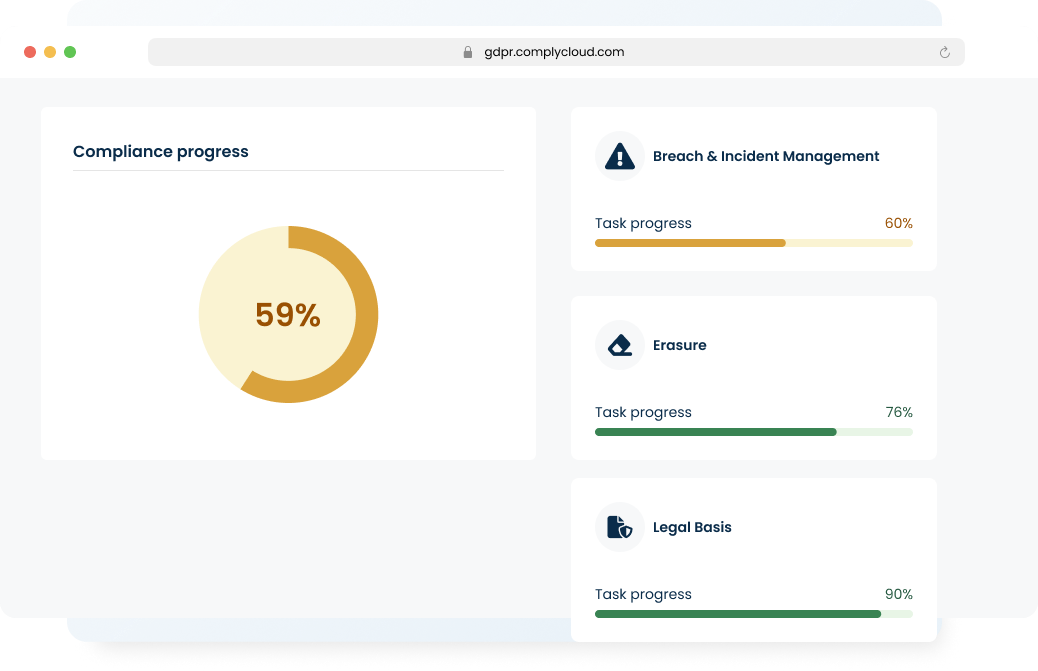
Task: Click the yellow traffic light window control
Action: click(49, 50)
